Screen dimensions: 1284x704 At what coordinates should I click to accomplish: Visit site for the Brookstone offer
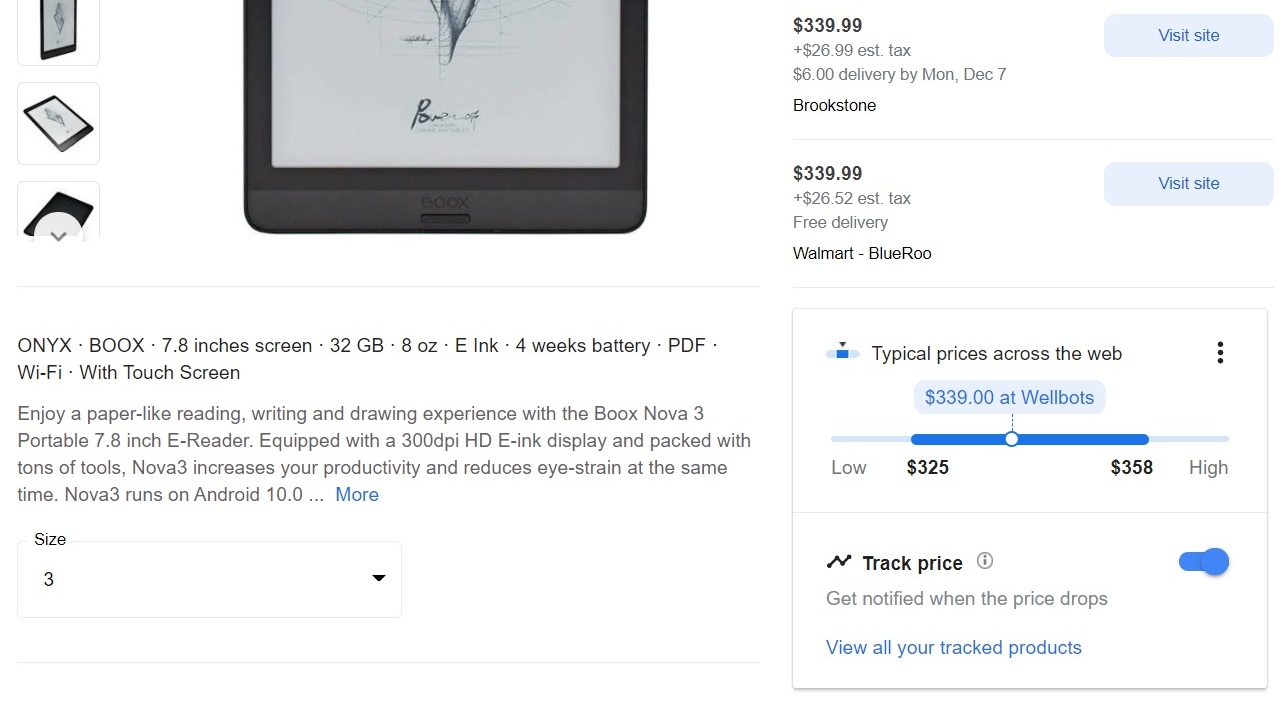coord(1188,35)
